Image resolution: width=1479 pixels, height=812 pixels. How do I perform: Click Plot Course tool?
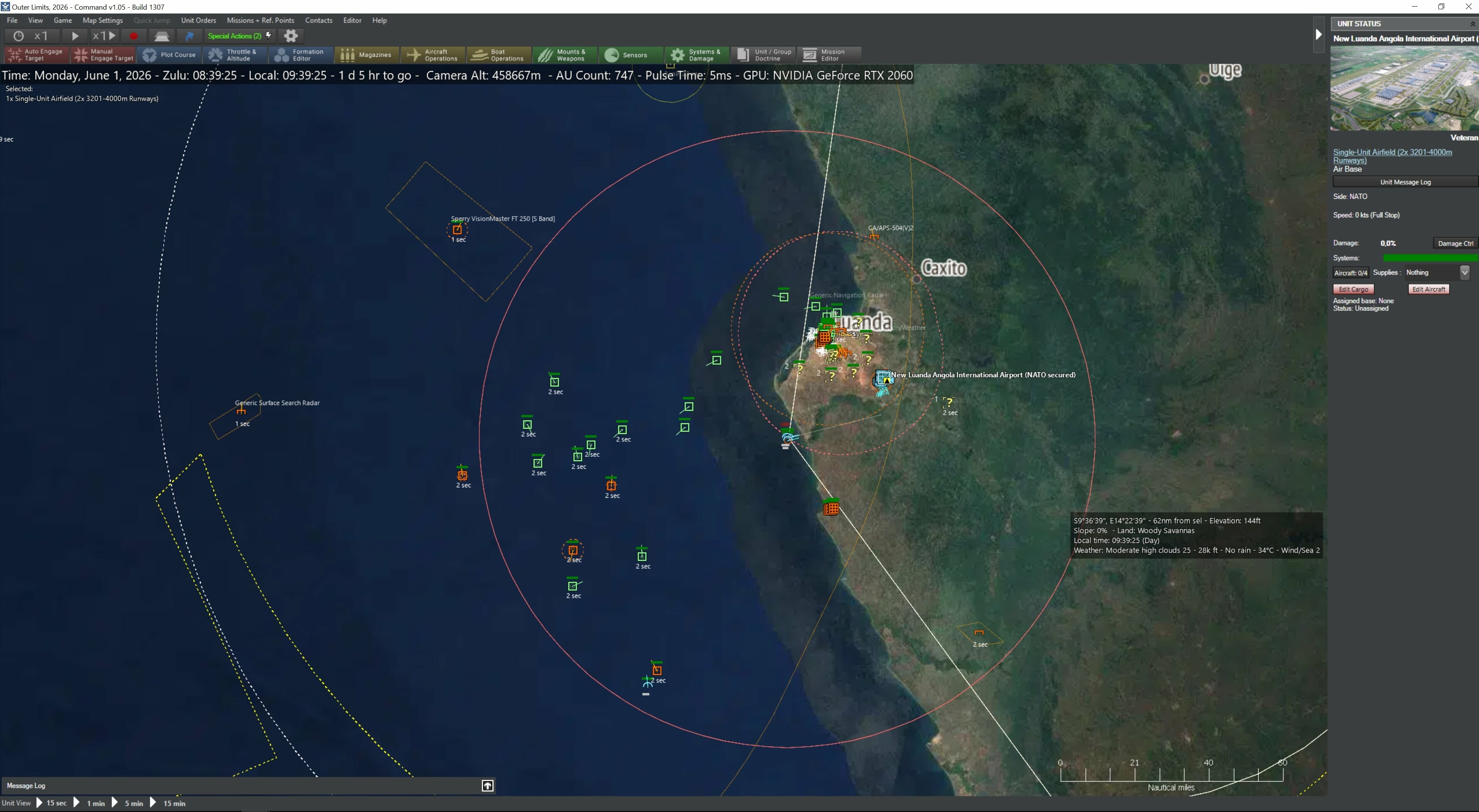tap(170, 54)
